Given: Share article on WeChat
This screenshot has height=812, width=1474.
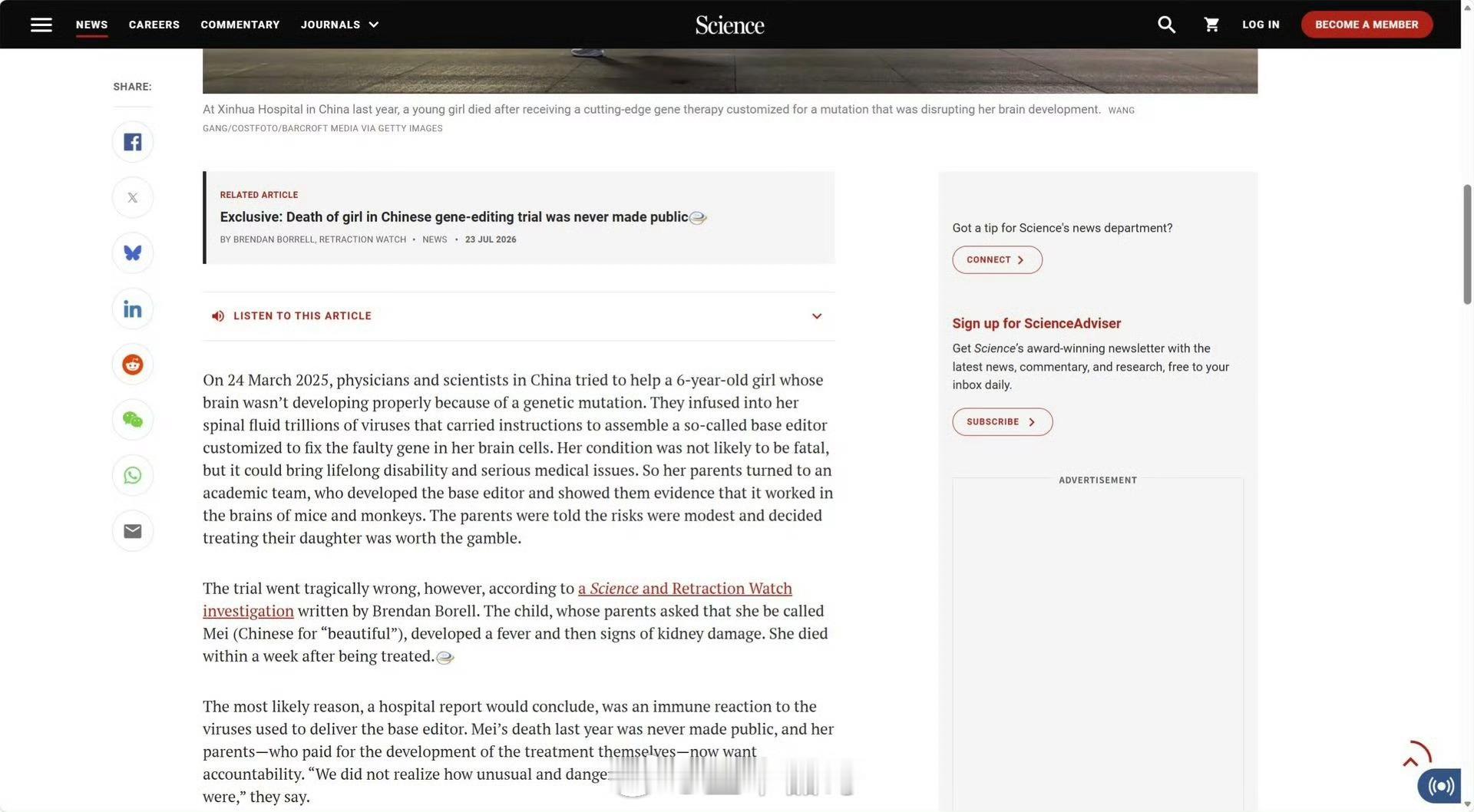Looking at the screenshot, I should click(133, 420).
